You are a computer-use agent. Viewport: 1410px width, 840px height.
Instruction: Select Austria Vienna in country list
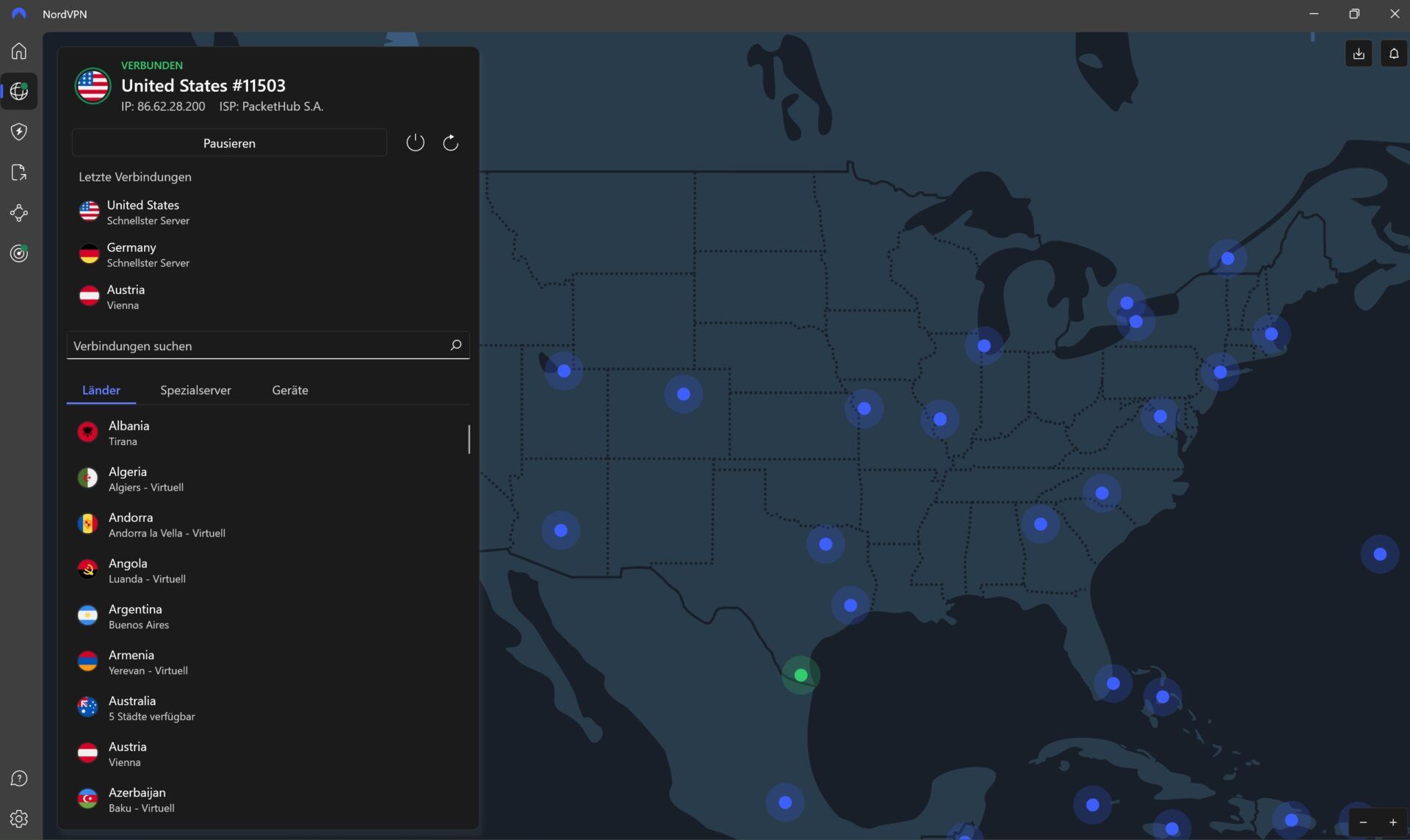[268, 754]
